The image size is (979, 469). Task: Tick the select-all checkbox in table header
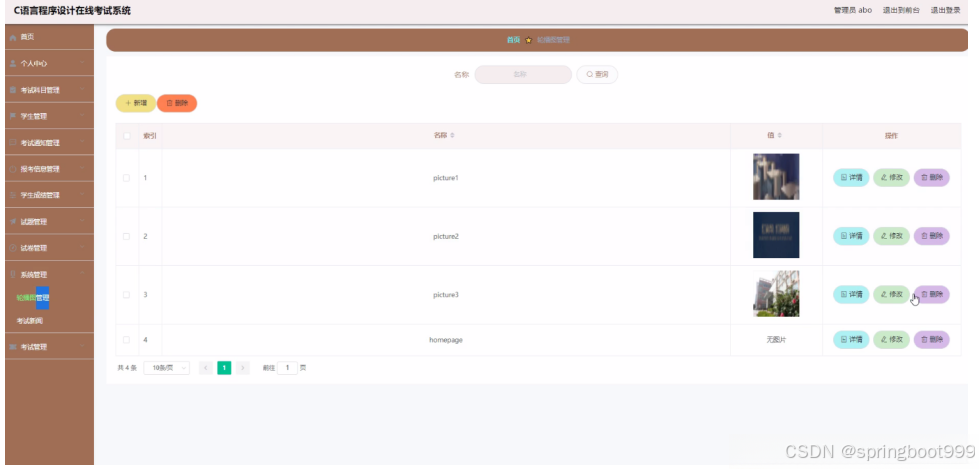[127, 136]
